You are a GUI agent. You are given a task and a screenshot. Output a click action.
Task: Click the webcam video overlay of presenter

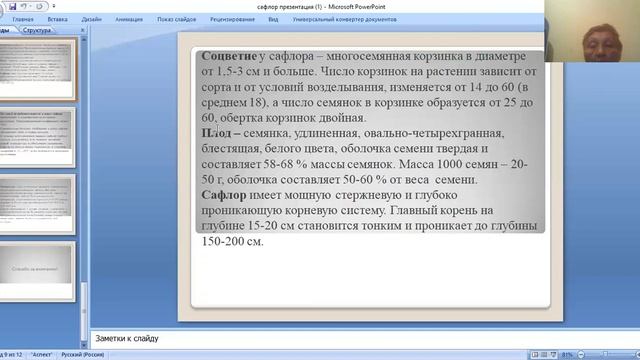(592, 31)
